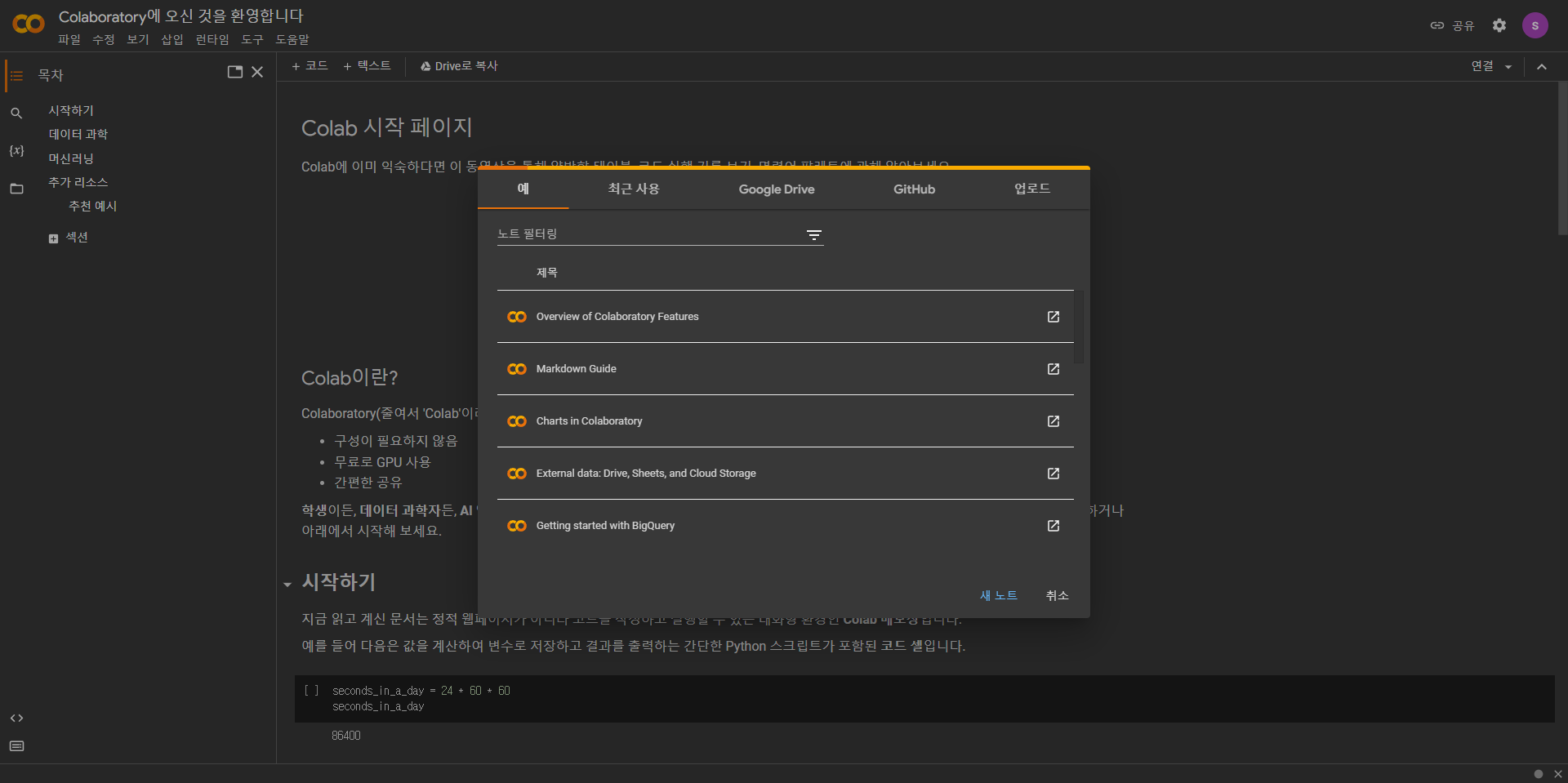This screenshot has height=783, width=1568.
Task: Switch to the Google Drive tab
Action: click(x=777, y=189)
